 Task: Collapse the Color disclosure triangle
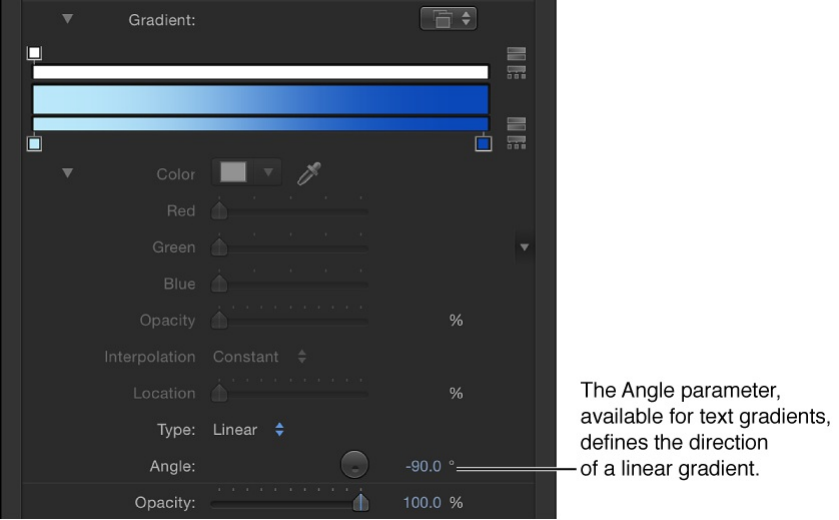click(x=67, y=173)
